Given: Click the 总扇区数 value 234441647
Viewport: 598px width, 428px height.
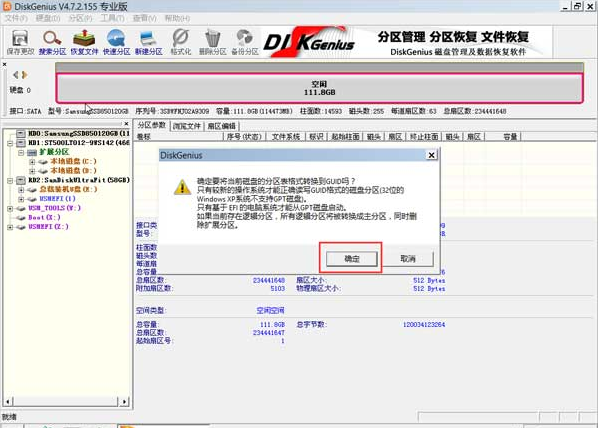Looking at the screenshot, I should [x=268, y=333].
